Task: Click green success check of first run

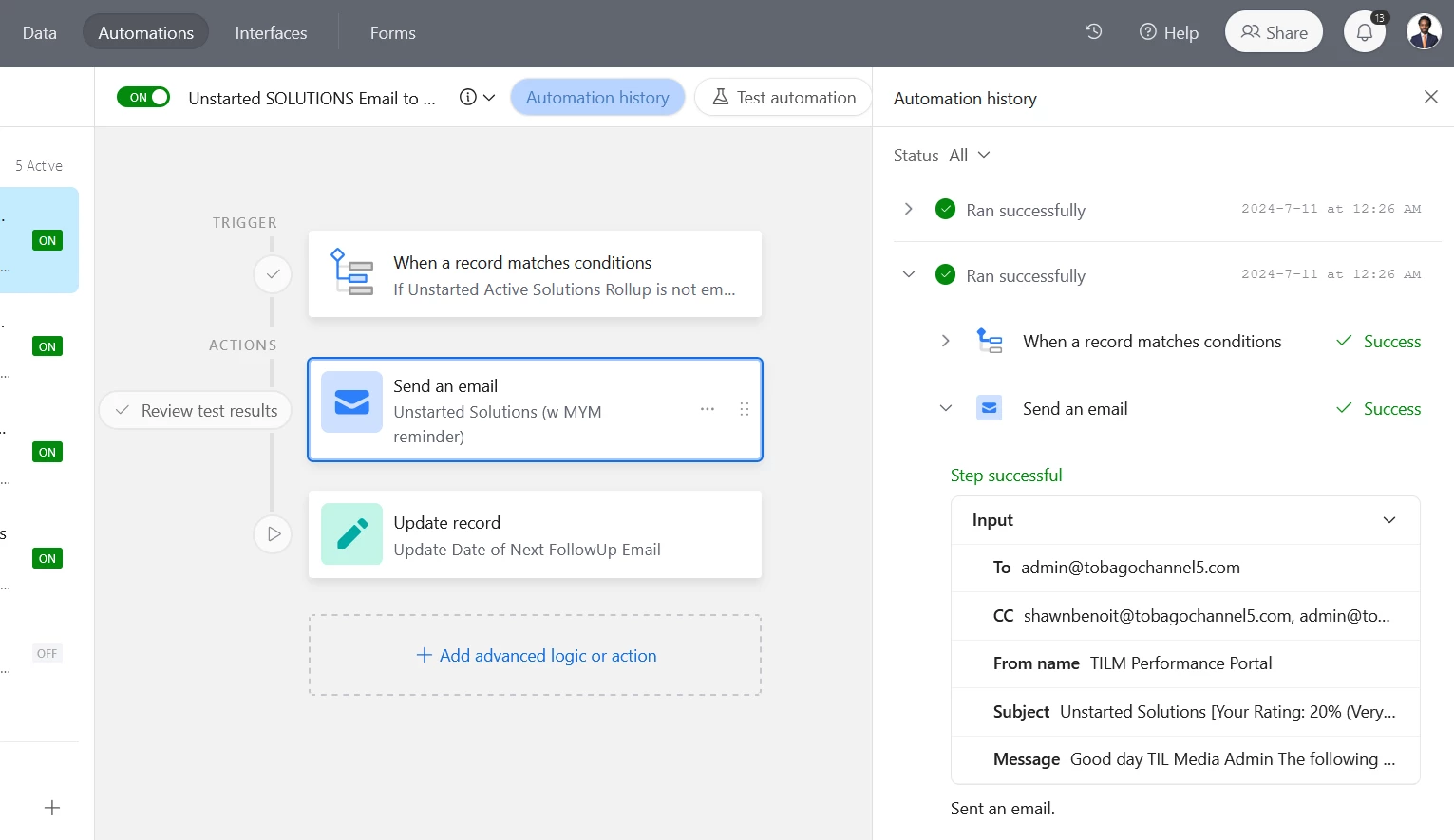Action: pyautogui.click(x=945, y=209)
